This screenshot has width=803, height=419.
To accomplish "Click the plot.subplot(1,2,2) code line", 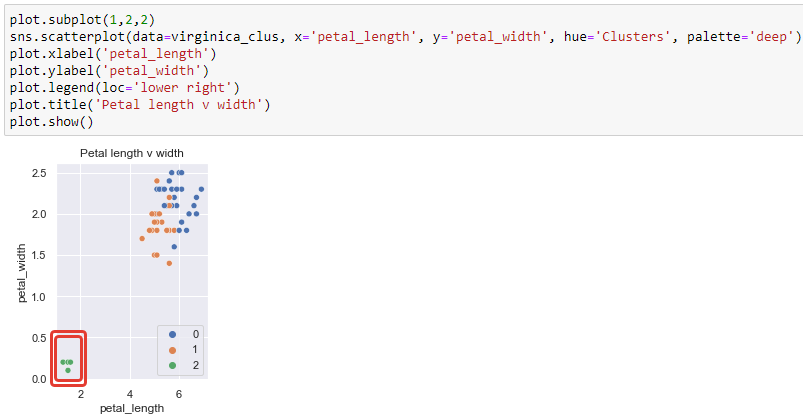I will [x=83, y=20].
